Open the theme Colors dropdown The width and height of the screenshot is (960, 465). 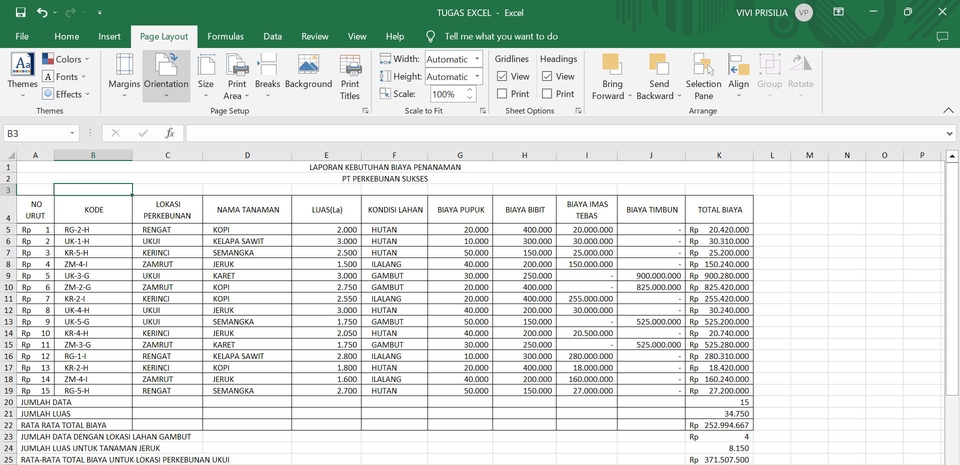pyautogui.click(x=66, y=59)
